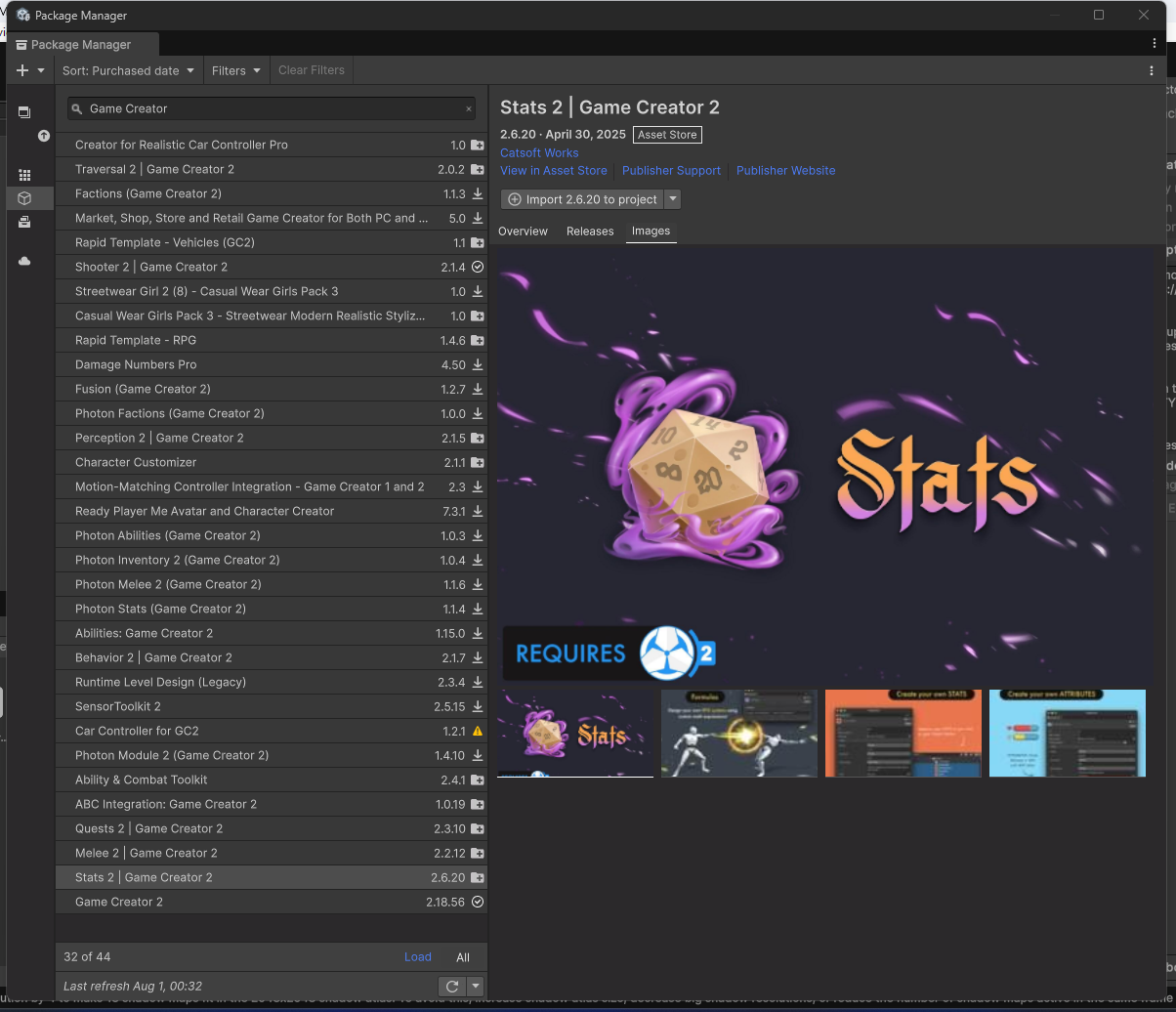This screenshot has height=1012, width=1176.
Task: Focus the package search field
Action: point(273,108)
